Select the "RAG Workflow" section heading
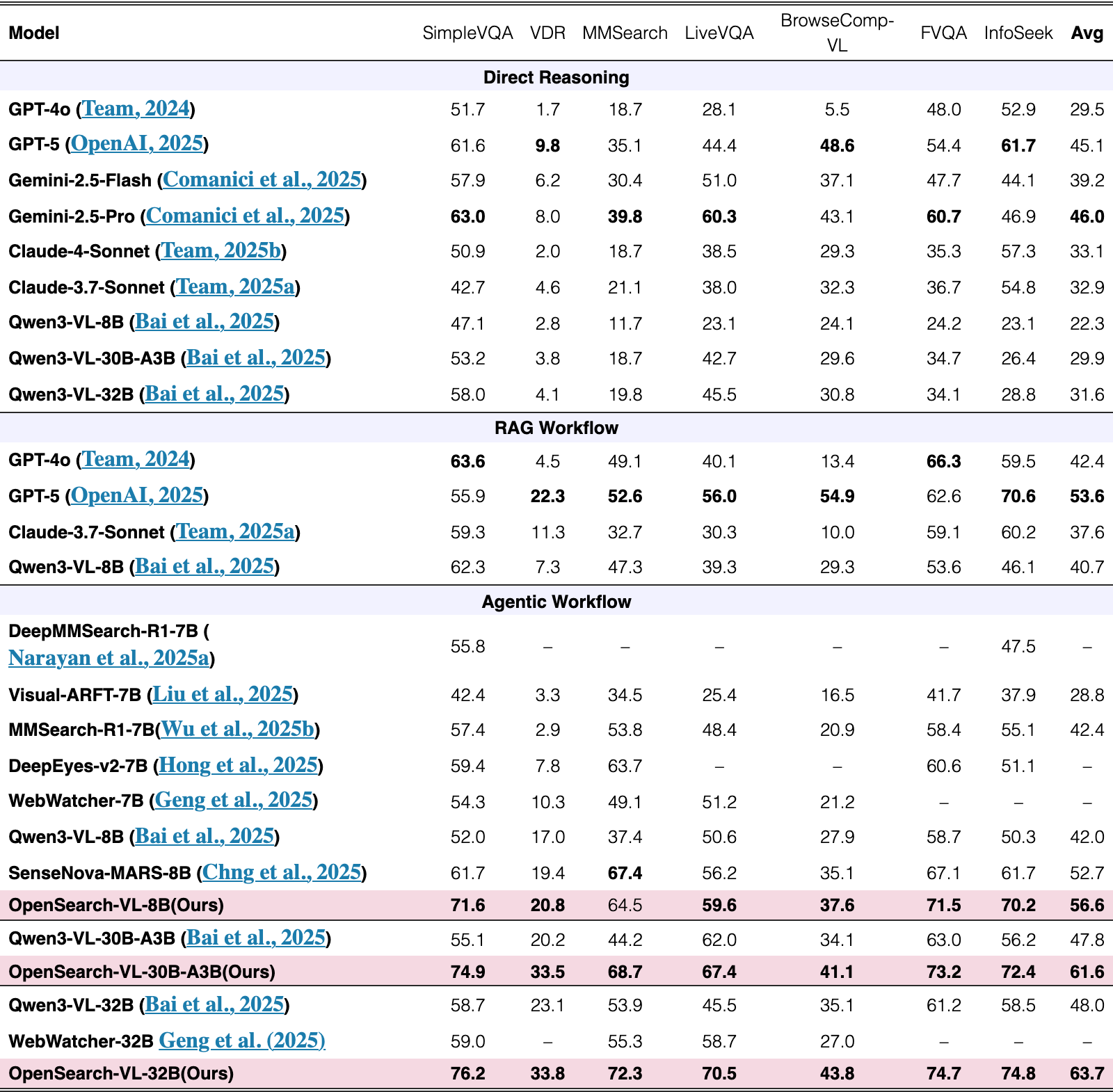The width and height of the screenshot is (1113, 1092). (x=556, y=428)
